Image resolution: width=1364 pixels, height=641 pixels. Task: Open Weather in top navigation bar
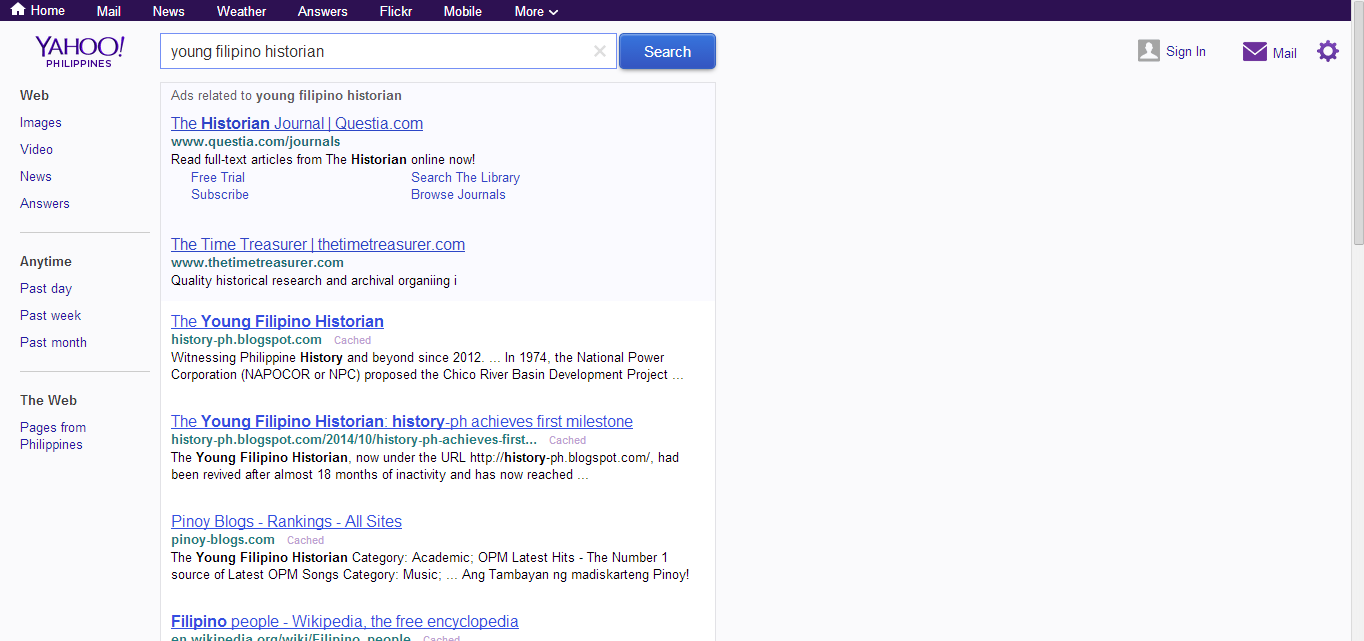coord(241,11)
